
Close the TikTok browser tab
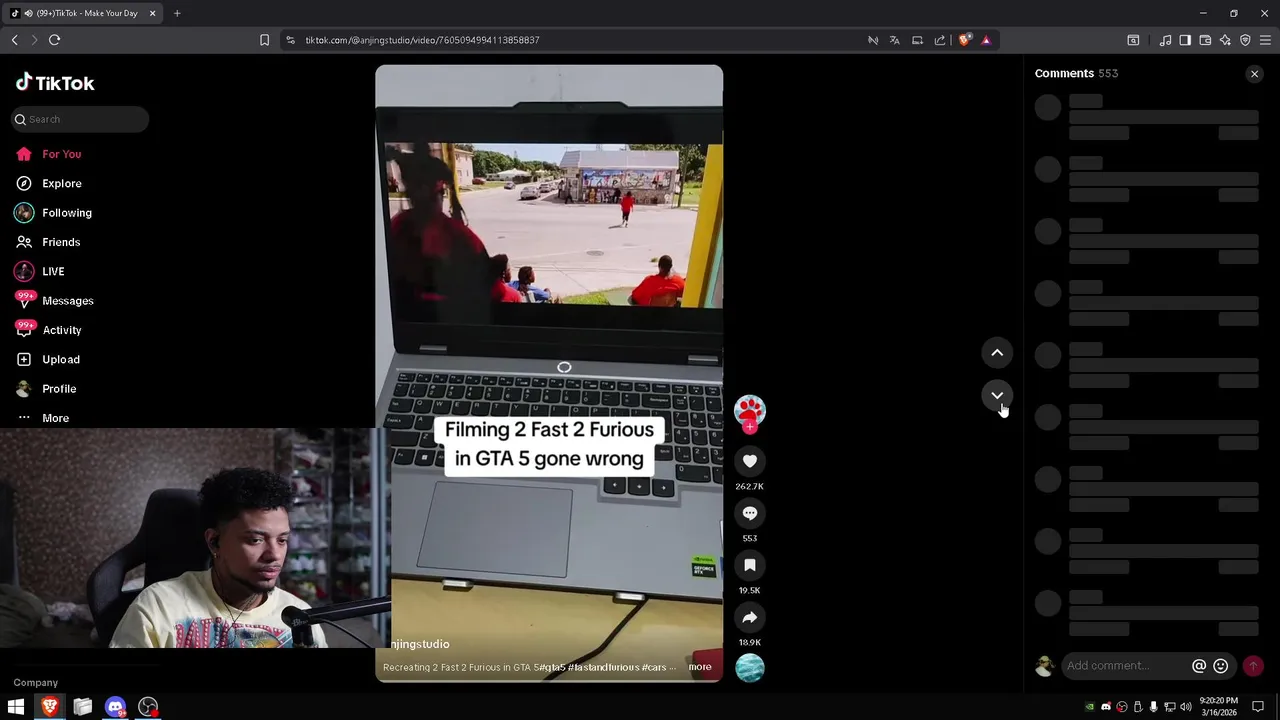(152, 13)
